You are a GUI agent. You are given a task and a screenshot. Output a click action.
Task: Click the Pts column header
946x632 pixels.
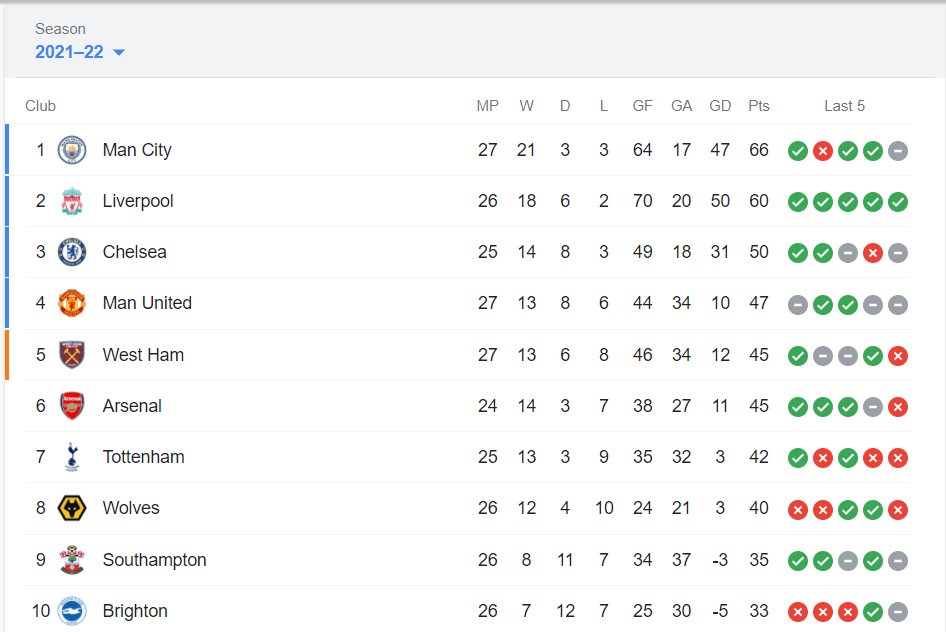pos(759,106)
